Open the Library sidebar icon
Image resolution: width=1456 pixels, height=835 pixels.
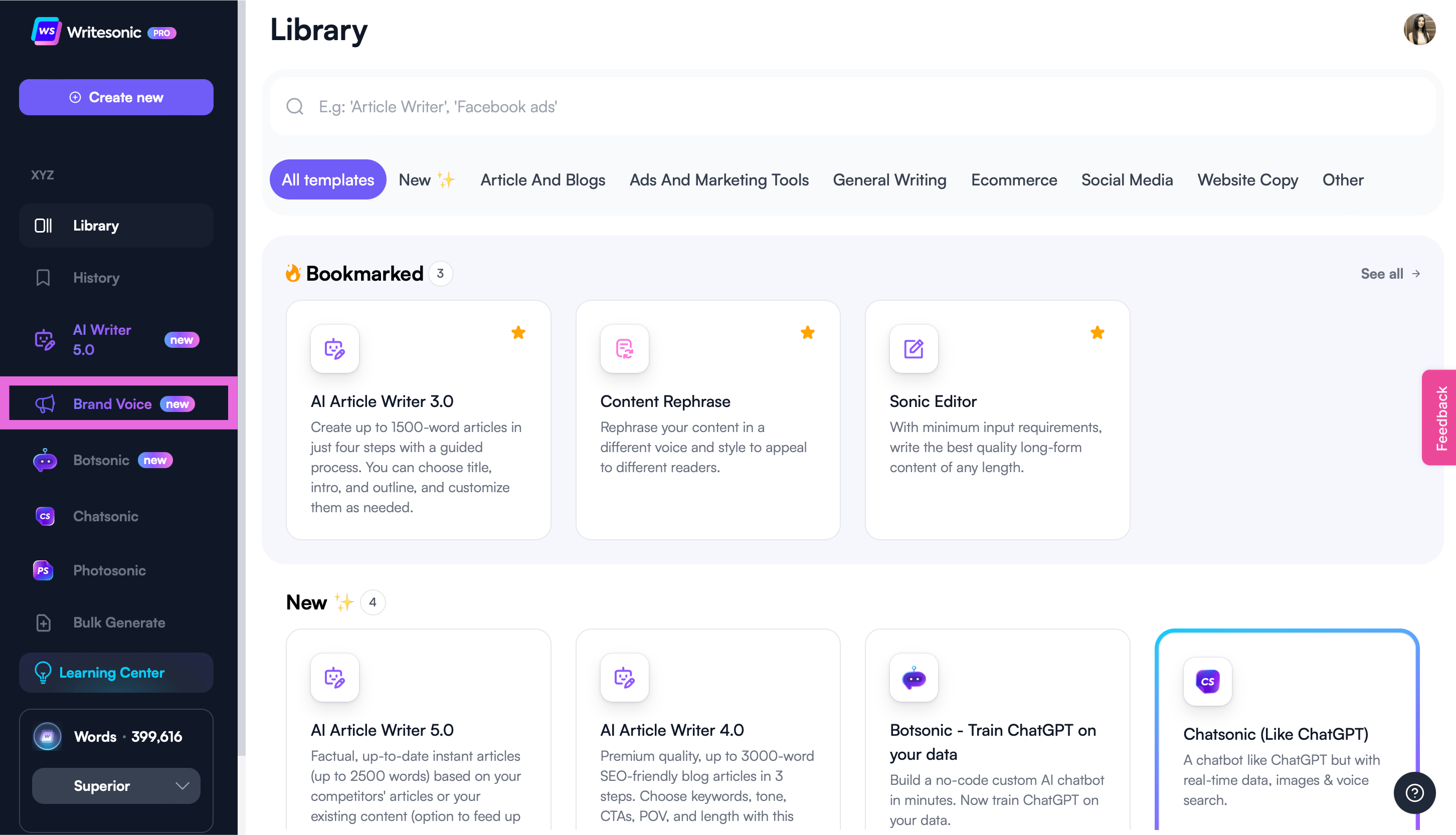[x=43, y=226]
